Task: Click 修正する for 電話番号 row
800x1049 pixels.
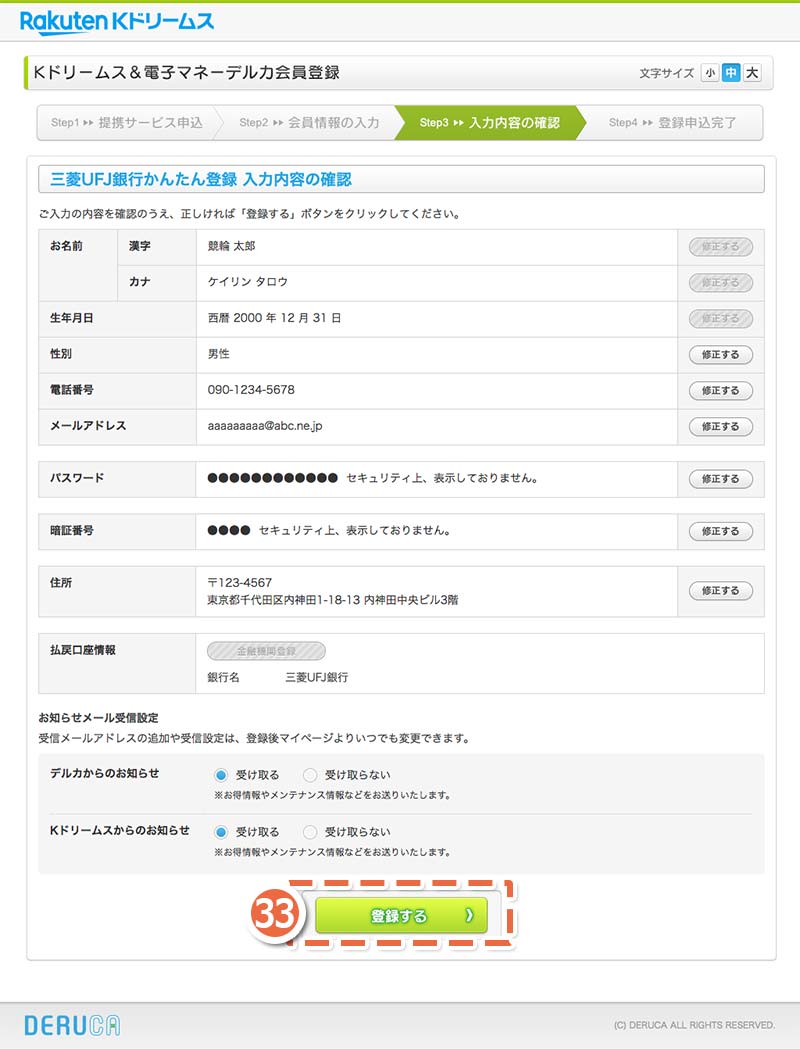Action: coord(721,391)
